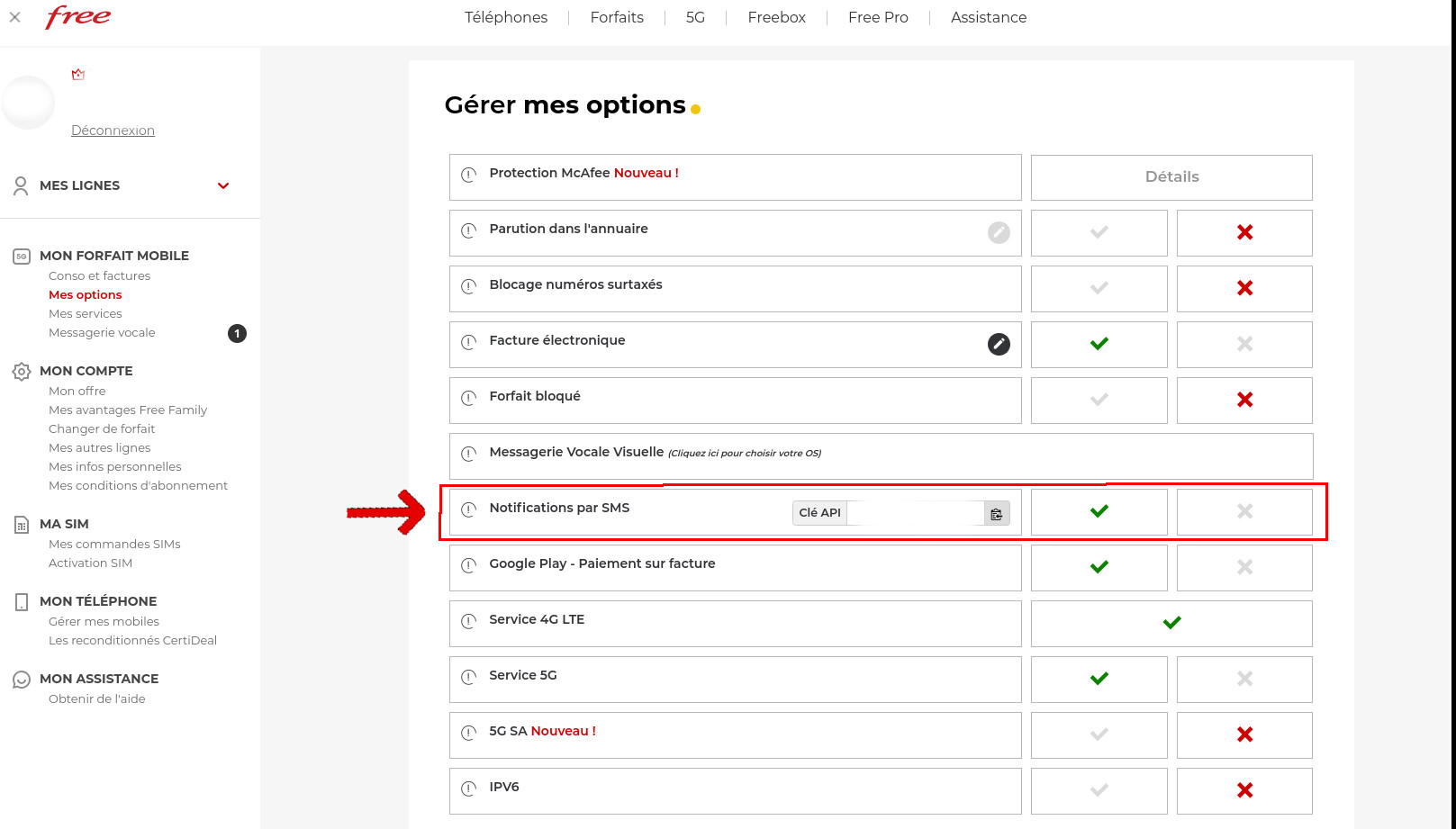This screenshot has width=1456, height=829.
Task: Enable Blocage numéros surtaxés with checkmark
Action: 1099,288
